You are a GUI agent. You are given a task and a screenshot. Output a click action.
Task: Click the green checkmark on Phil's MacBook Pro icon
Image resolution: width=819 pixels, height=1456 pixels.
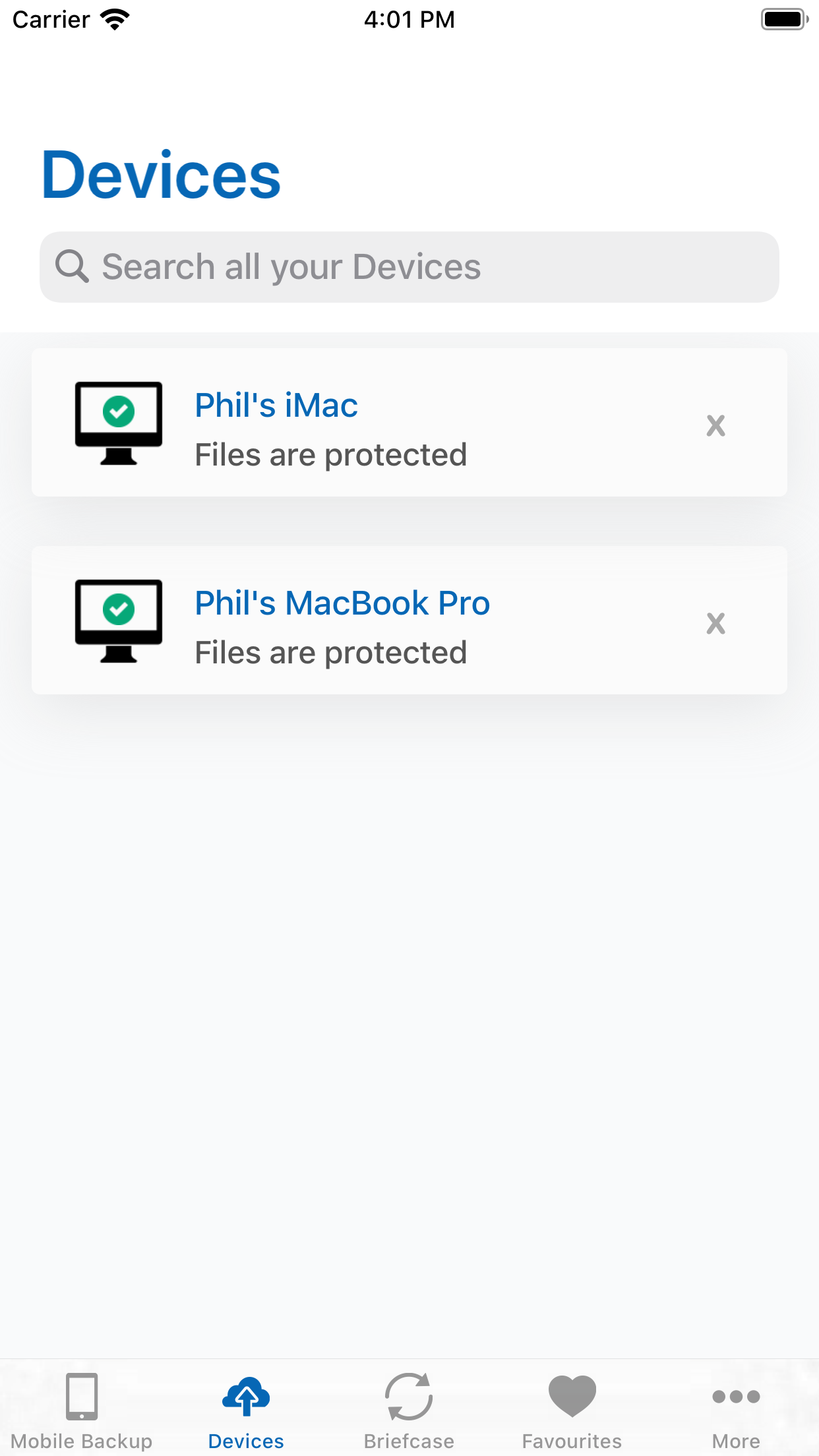[x=119, y=608]
